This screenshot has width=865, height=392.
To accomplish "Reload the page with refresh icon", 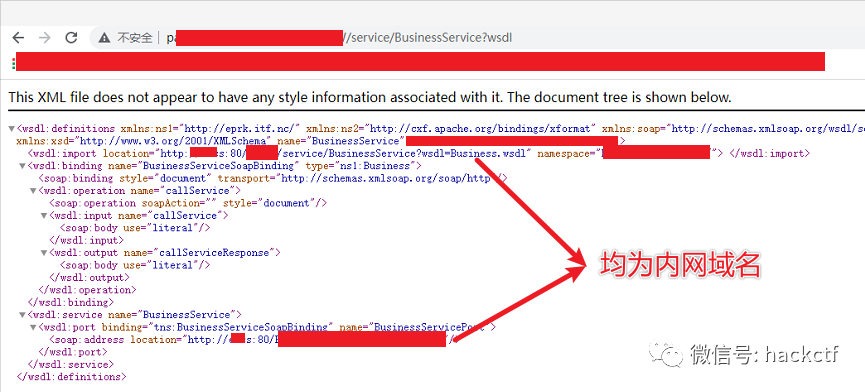I will (x=71, y=37).
